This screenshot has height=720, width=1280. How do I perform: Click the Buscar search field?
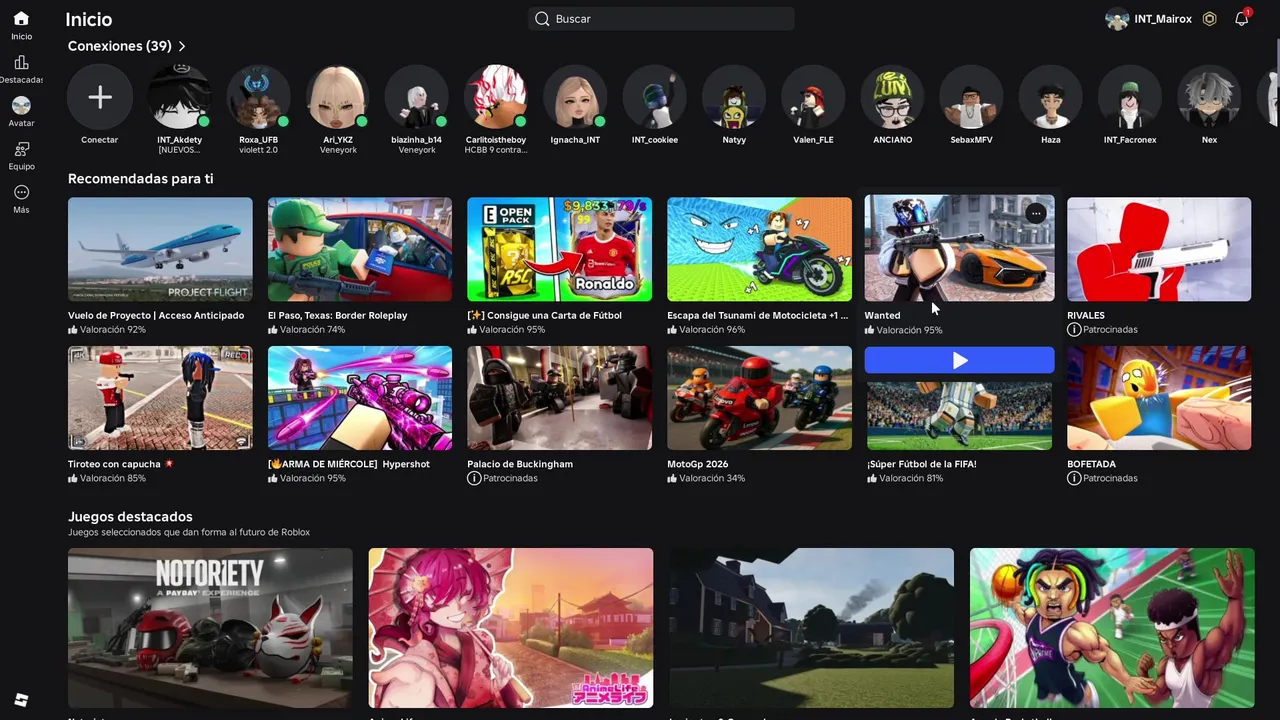[x=661, y=19]
